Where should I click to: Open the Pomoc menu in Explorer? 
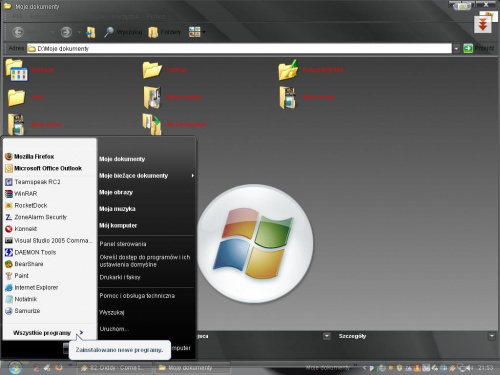click(x=156, y=16)
